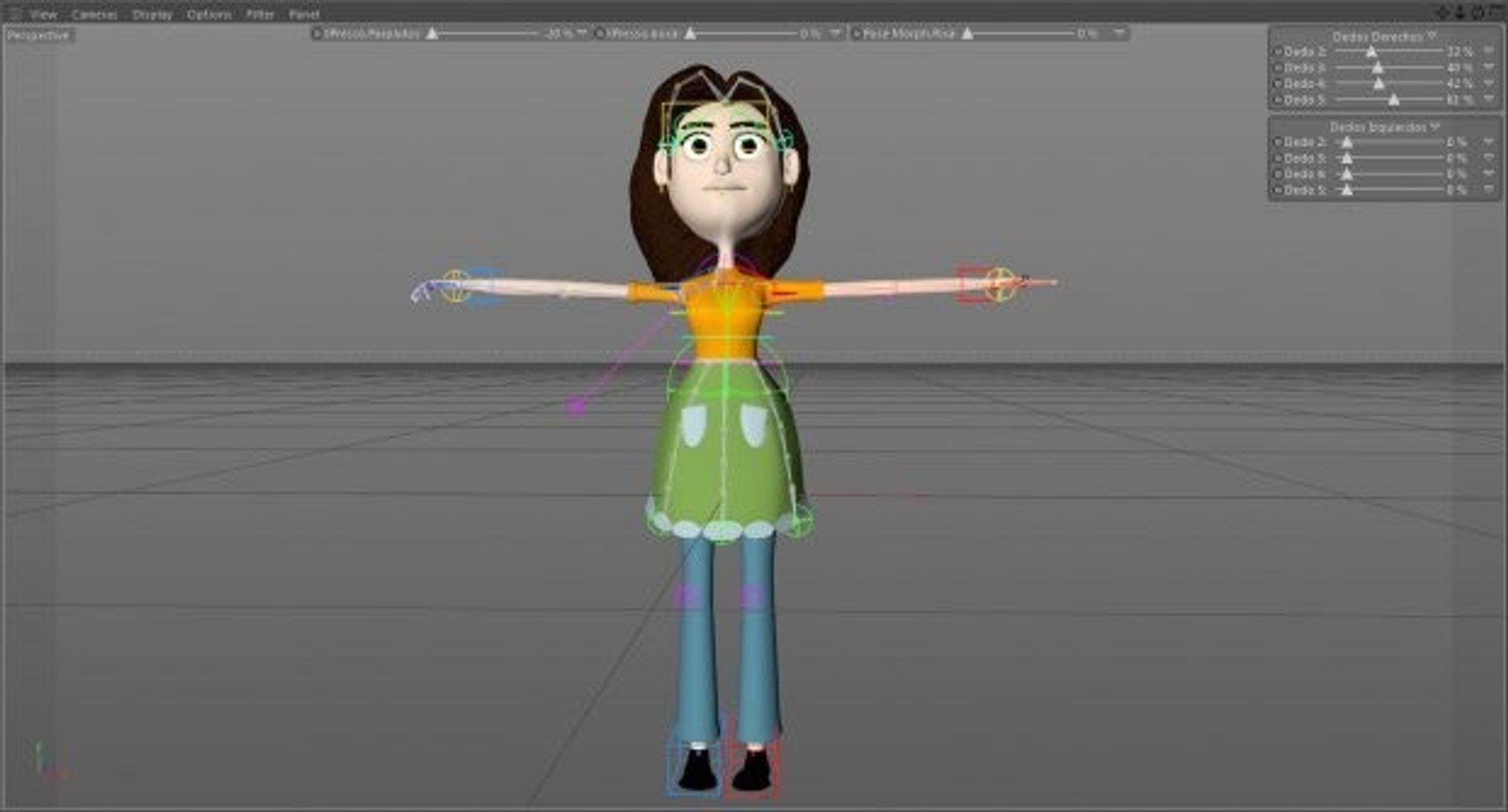
Task: Open the Panel menu
Action: point(304,14)
